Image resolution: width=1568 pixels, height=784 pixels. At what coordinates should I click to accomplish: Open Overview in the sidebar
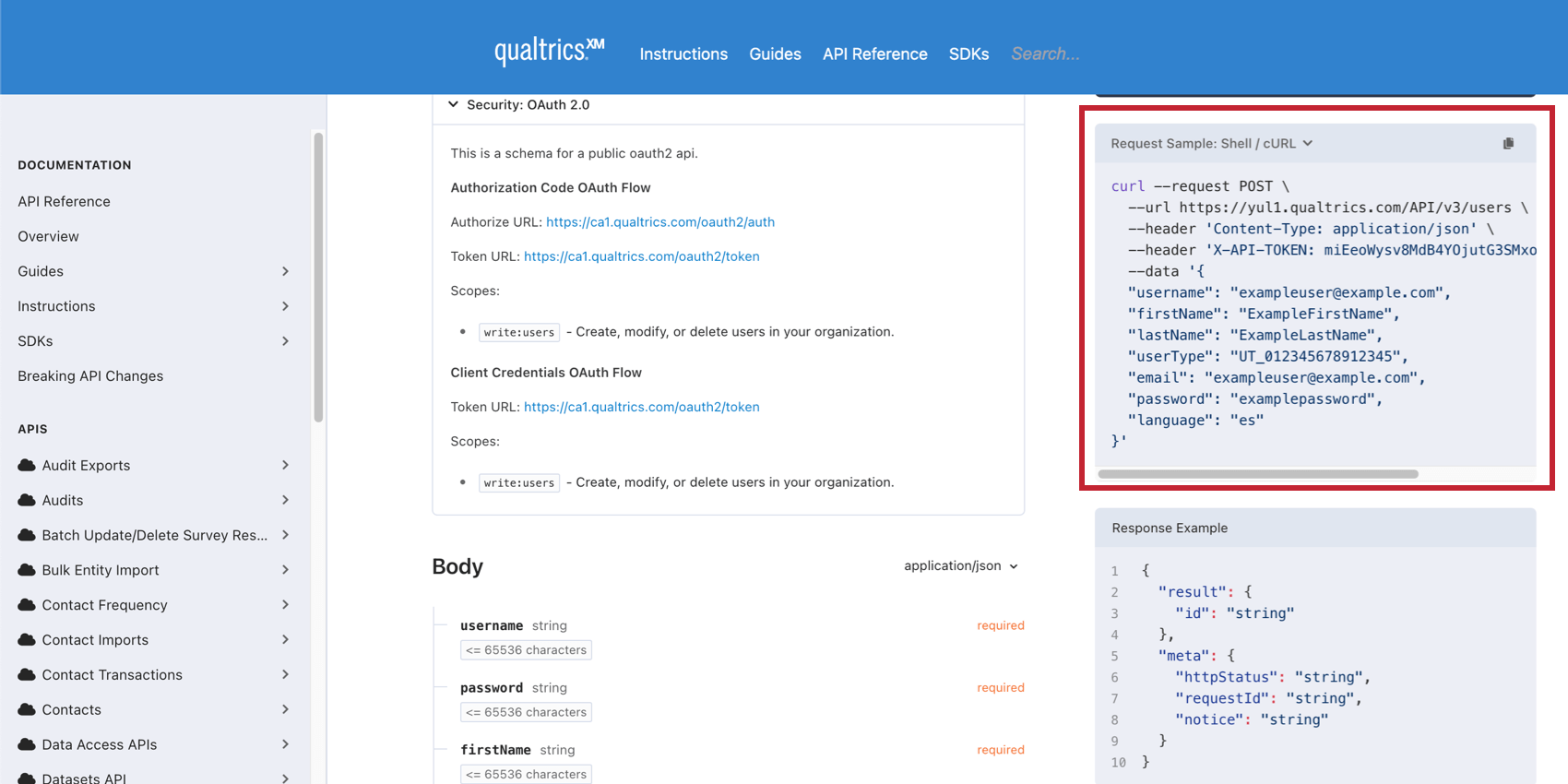click(48, 236)
